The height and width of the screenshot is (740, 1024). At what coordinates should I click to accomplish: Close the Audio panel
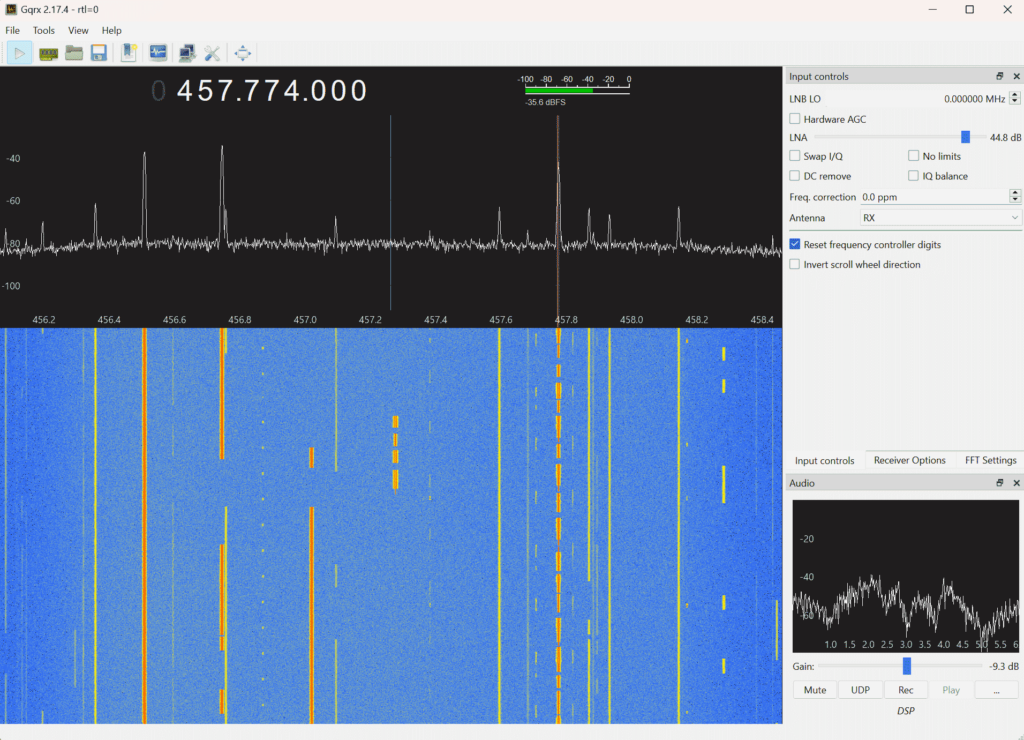click(1016, 483)
